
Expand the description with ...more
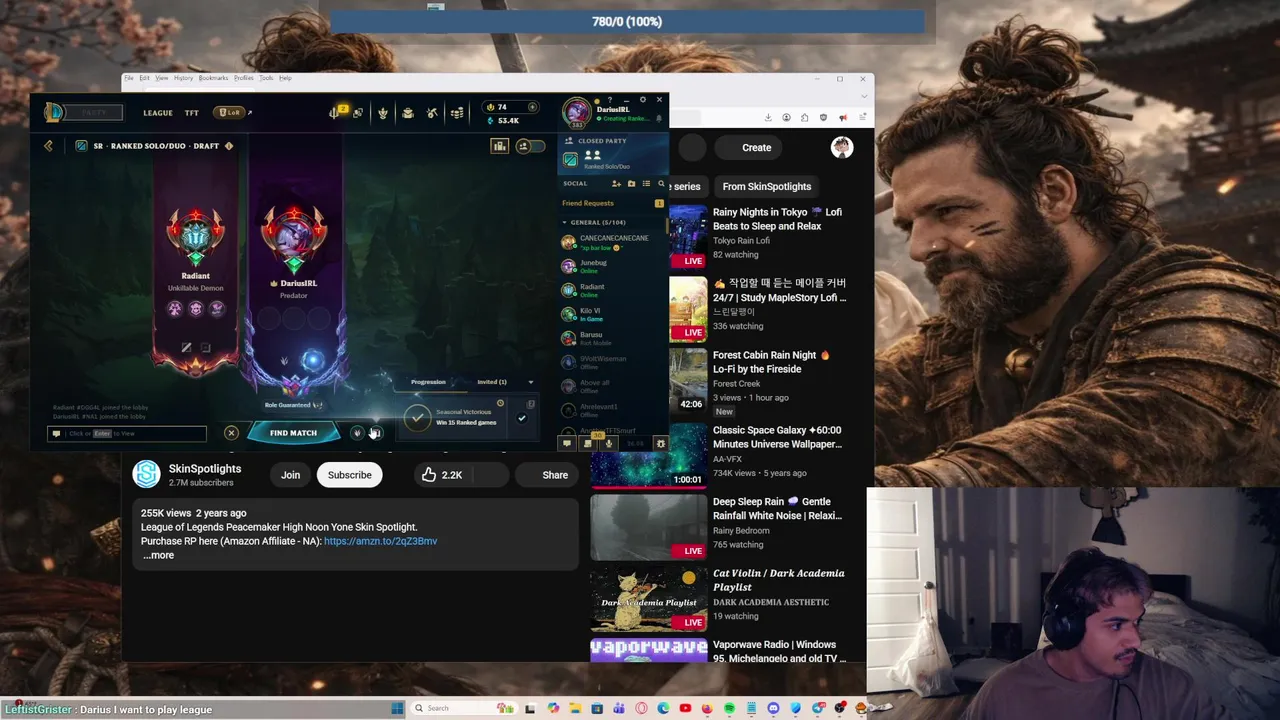click(158, 555)
